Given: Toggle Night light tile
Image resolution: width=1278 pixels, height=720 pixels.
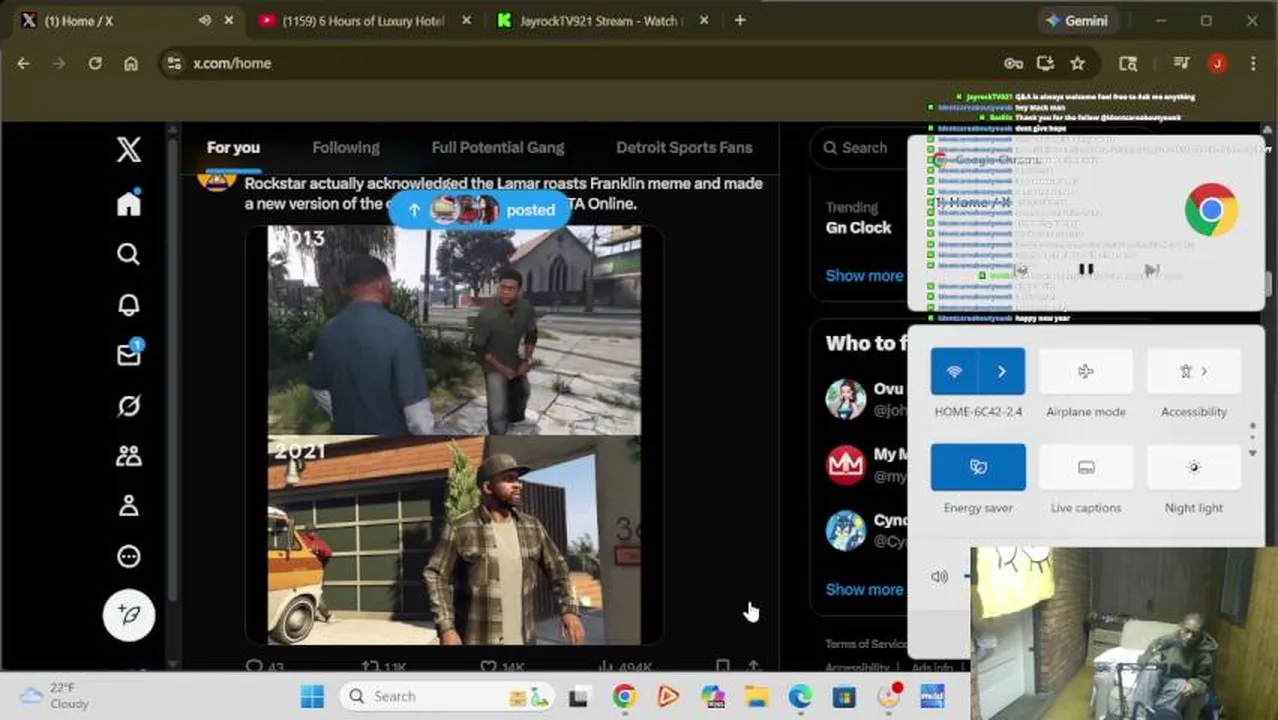Looking at the screenshot, I should pos(1194,467).
